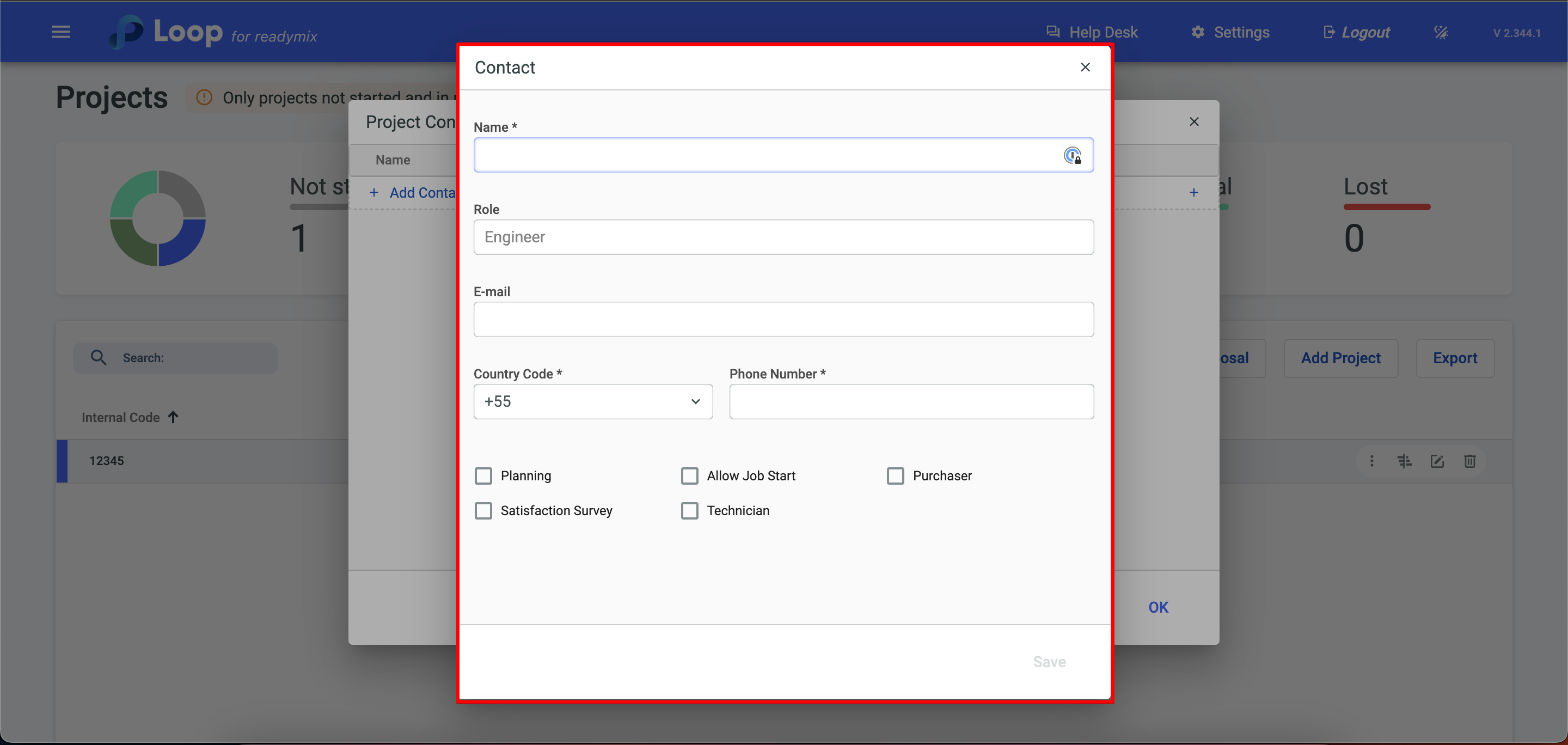Toggle the Satisfaction Survey checkbox

483,511
